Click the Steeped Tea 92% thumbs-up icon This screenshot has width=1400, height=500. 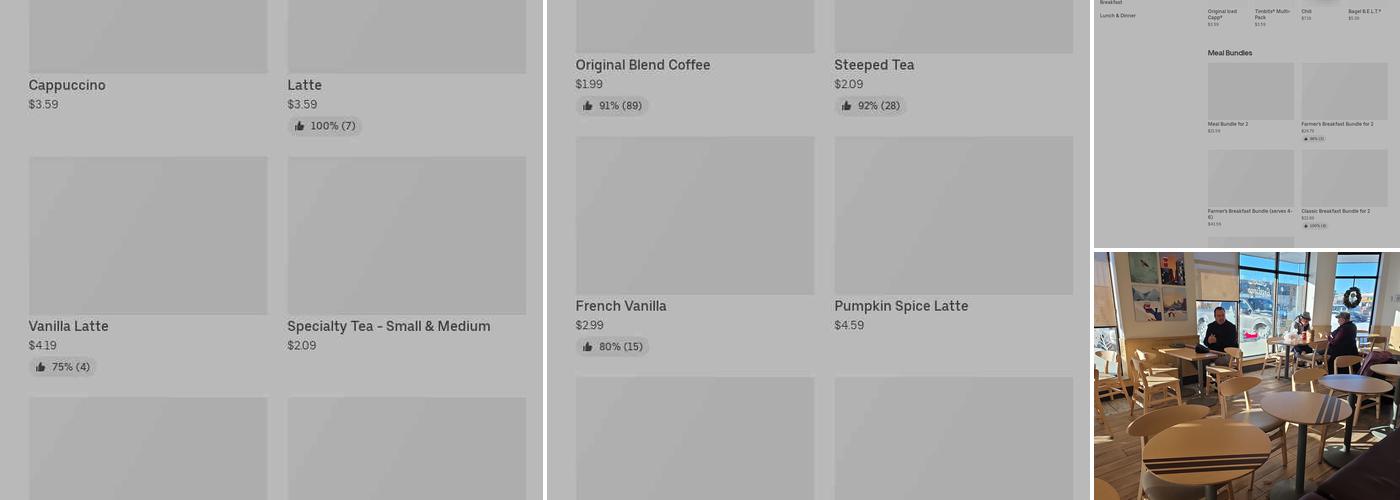[847, 106]
